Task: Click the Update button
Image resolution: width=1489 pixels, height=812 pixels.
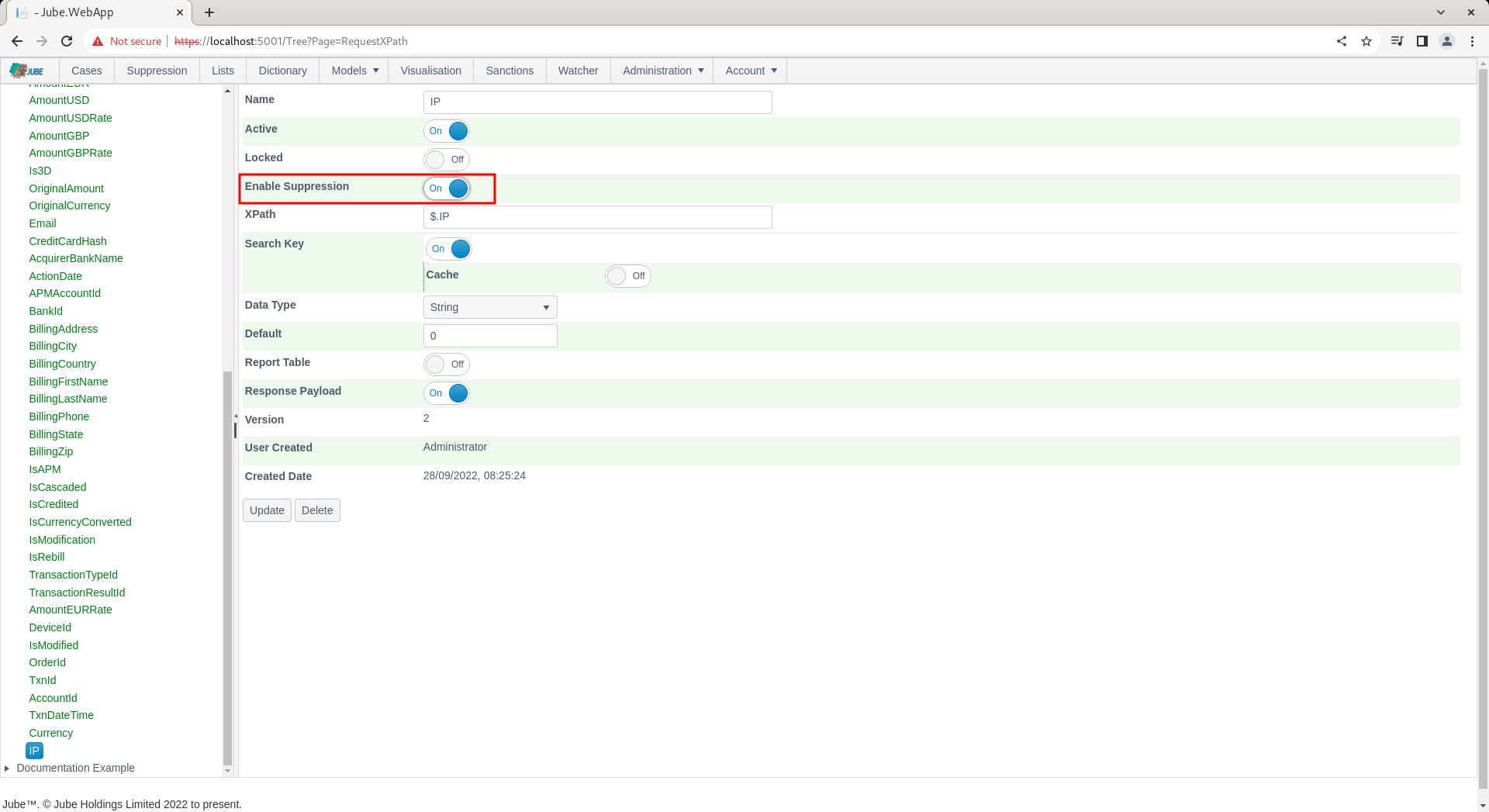Action: 267,510
